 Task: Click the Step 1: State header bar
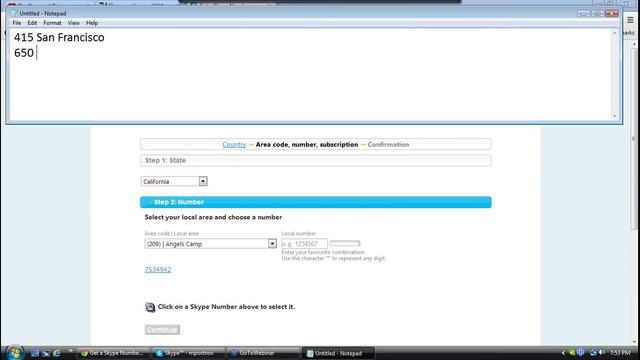316,160
